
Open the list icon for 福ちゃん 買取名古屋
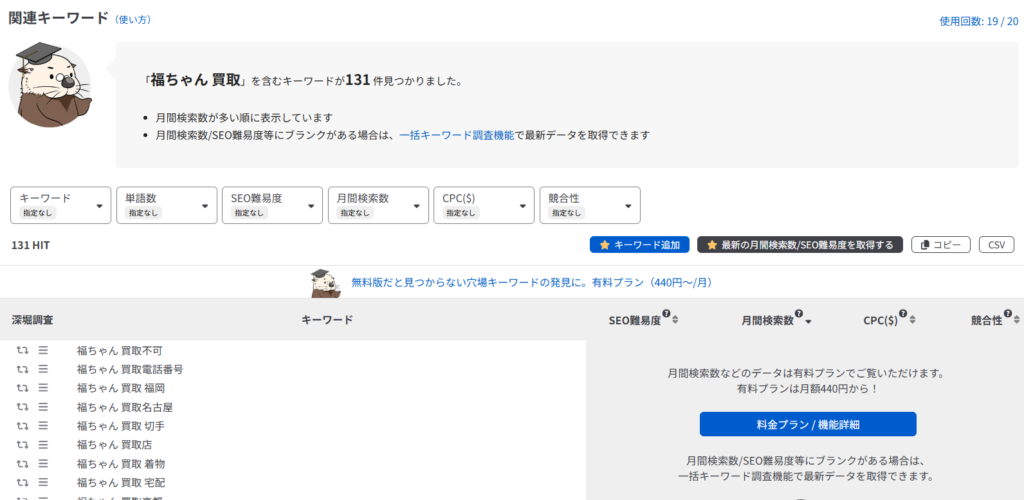point(43,407)
